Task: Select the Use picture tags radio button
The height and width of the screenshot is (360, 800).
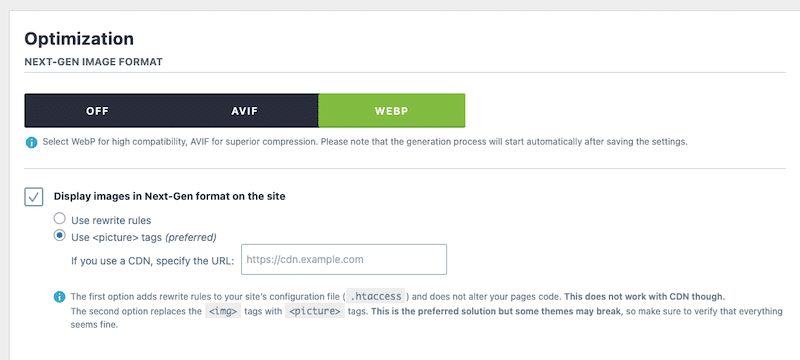Action: 60,236
